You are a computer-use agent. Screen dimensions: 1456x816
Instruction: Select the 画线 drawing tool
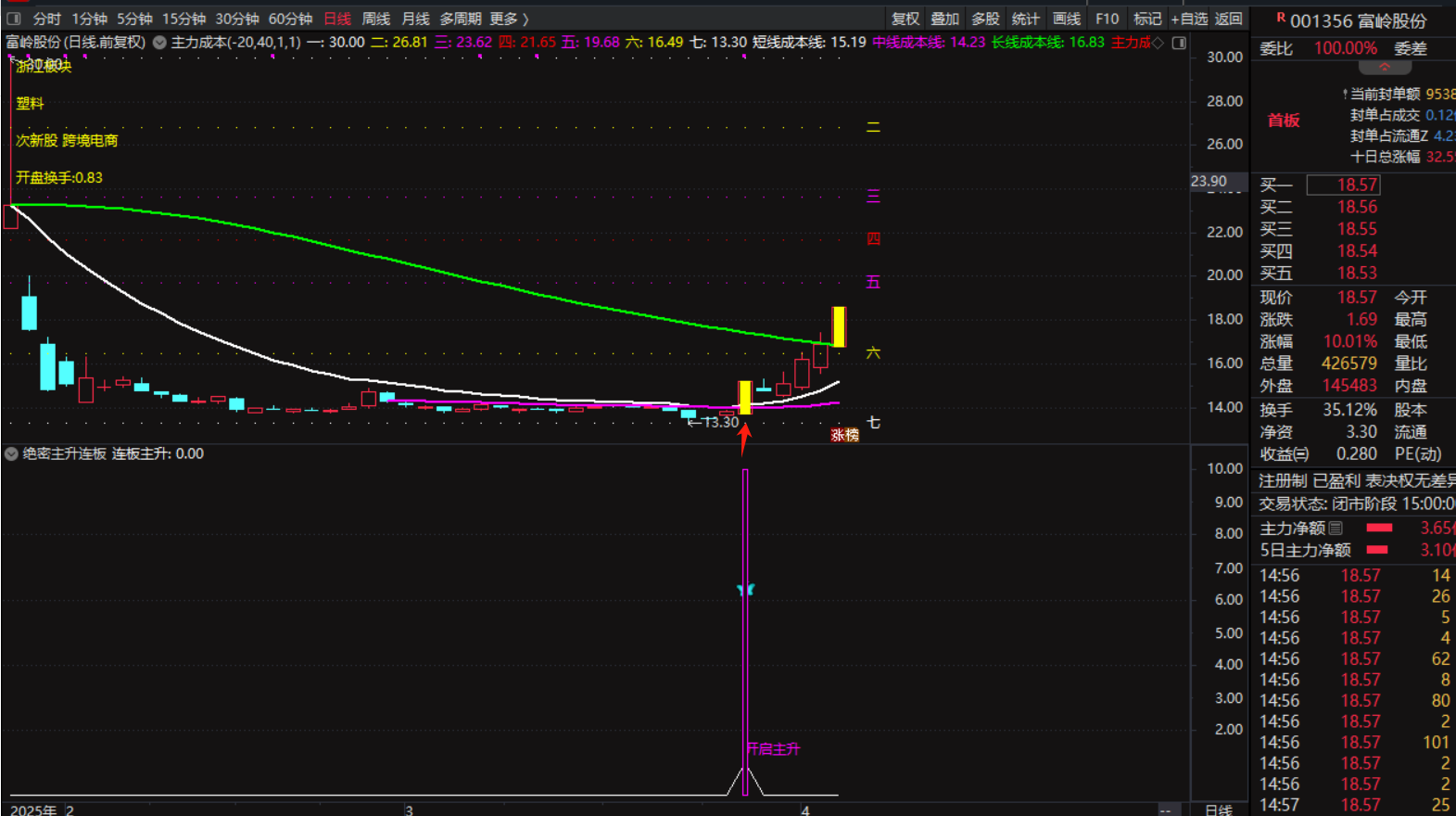pyautogui.click(x=1066, y=19)
